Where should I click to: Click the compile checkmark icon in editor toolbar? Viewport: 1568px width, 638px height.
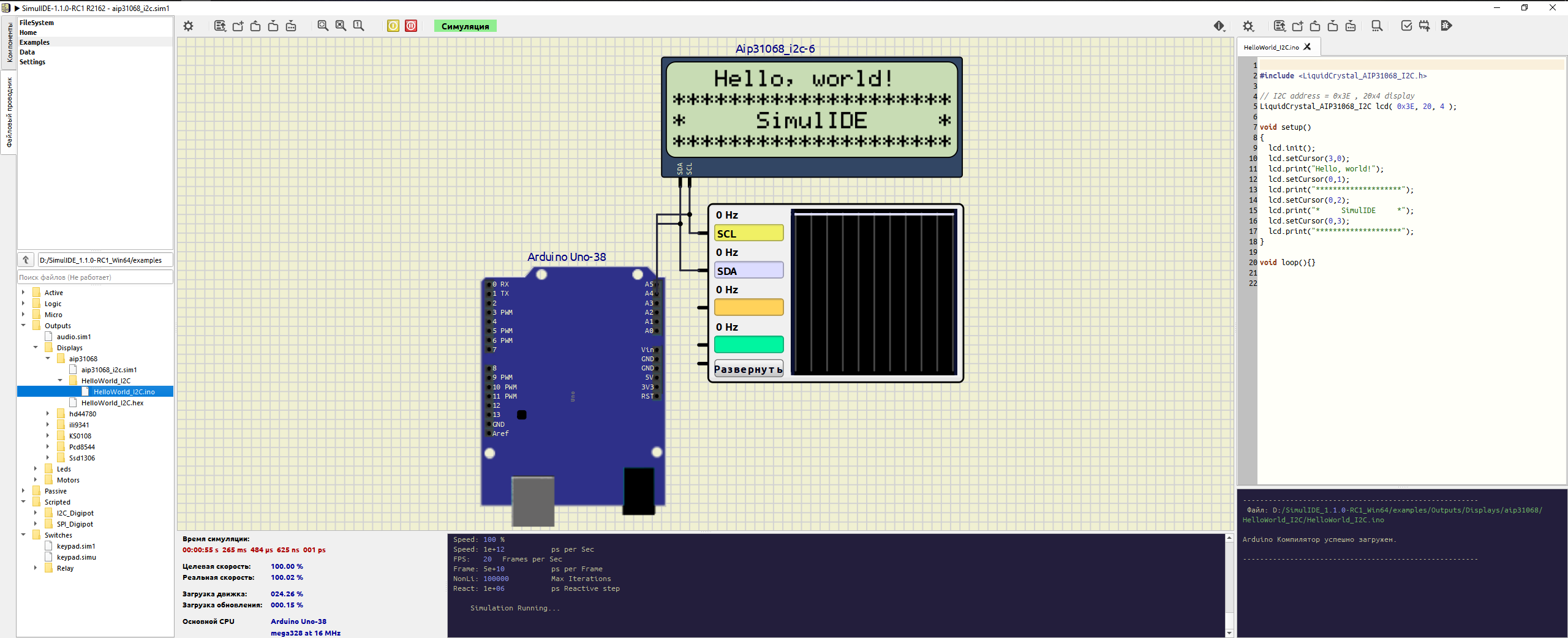click(x=1406, y=26)
